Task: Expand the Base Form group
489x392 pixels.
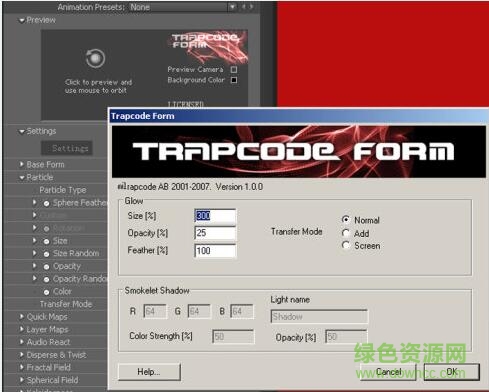Action: [22, 164]
